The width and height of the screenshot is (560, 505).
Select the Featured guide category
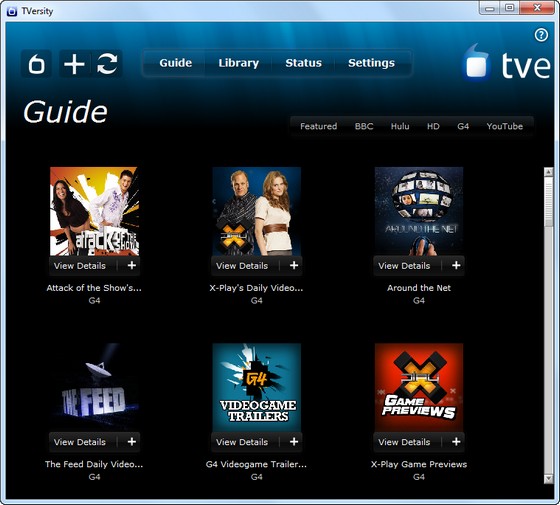[x=319, y=126]
